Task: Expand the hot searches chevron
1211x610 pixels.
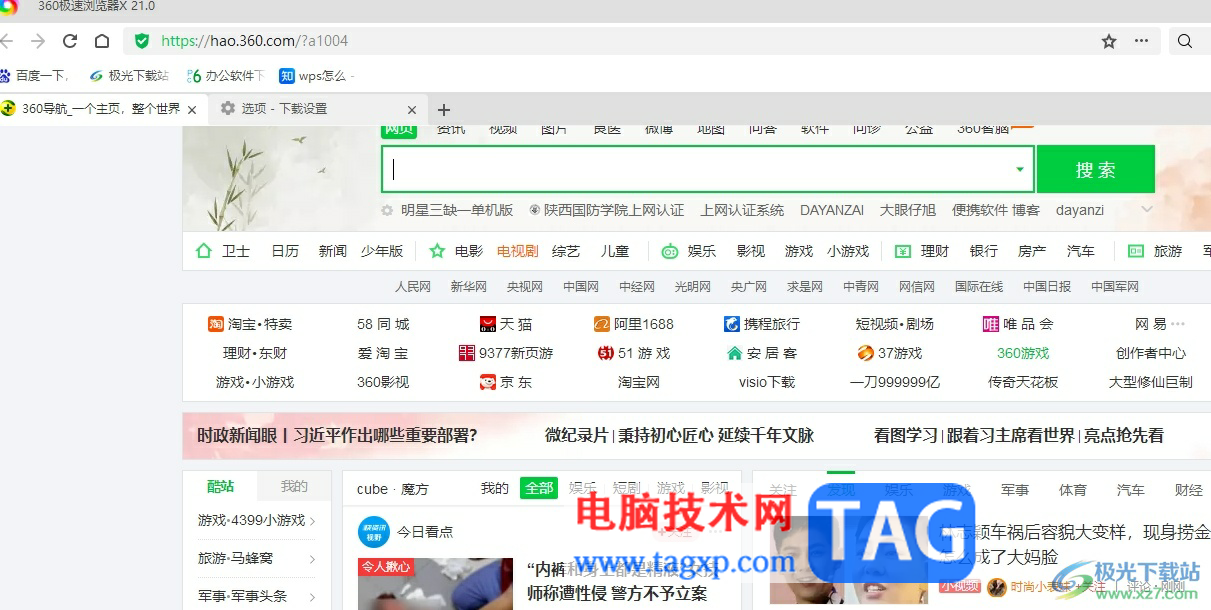Action: click(1147, 210)
